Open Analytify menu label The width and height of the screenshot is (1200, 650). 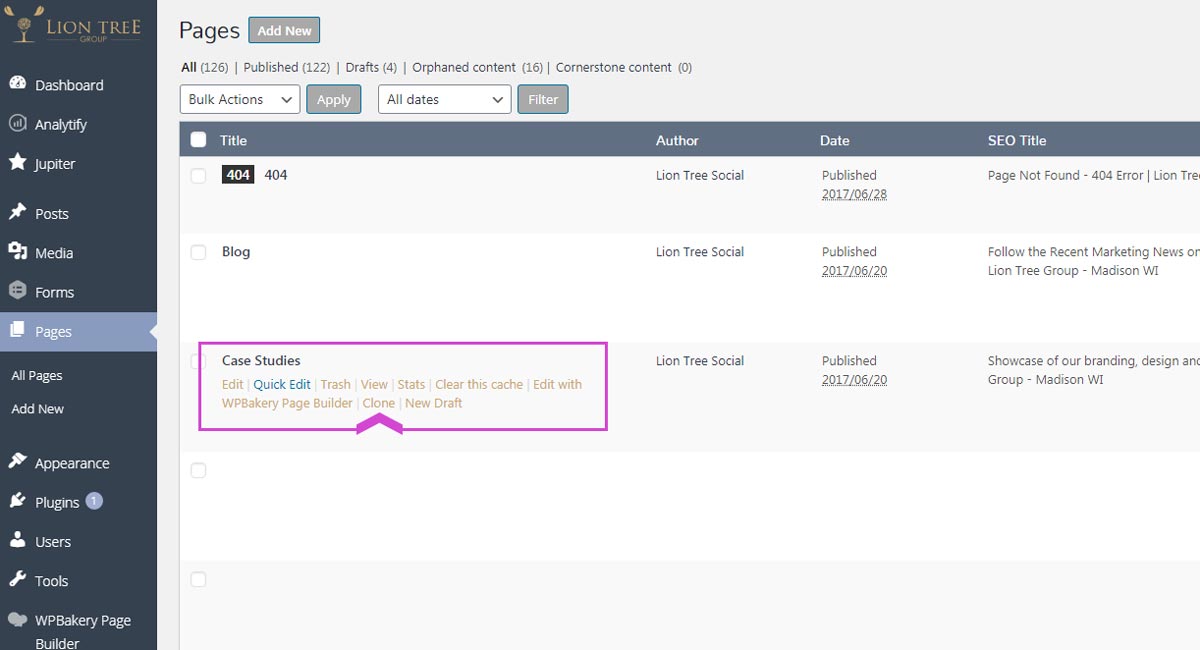(x=61, y=124)
